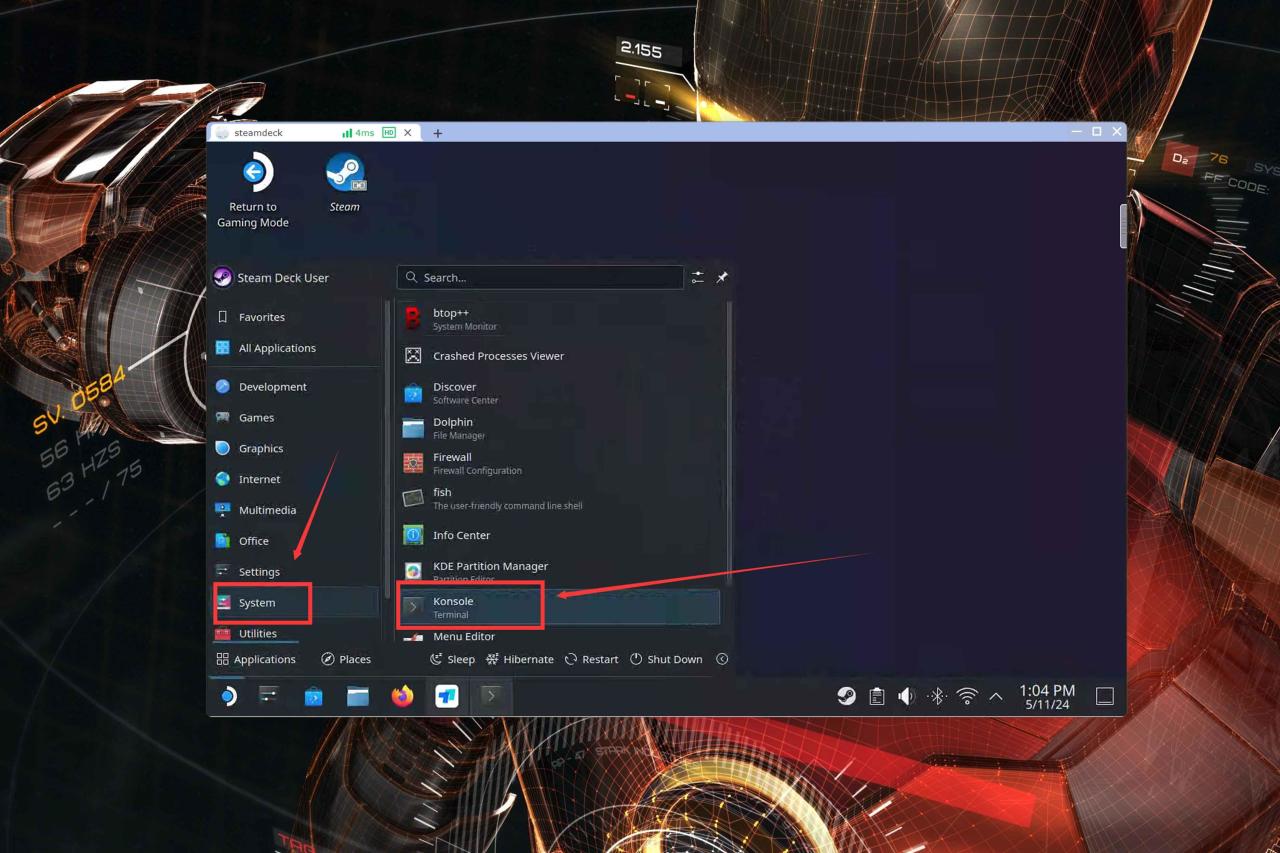Focus the launcher Search field
This screenshot has height=853, width=1280.
click(540, 277)
